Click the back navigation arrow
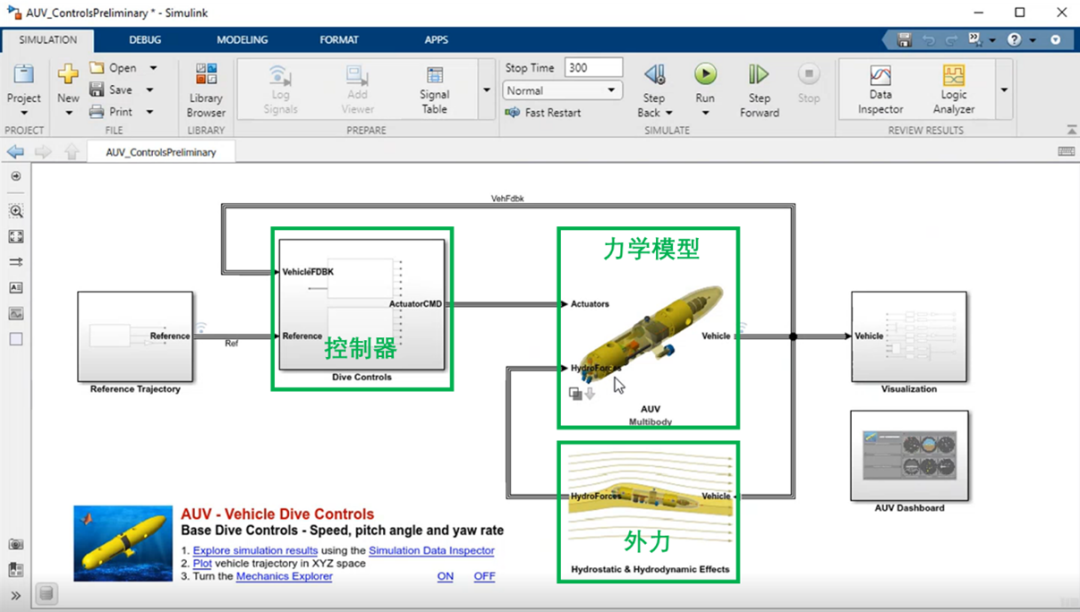This screenshot has width=1080, height=612. click(x=15, y=151)
